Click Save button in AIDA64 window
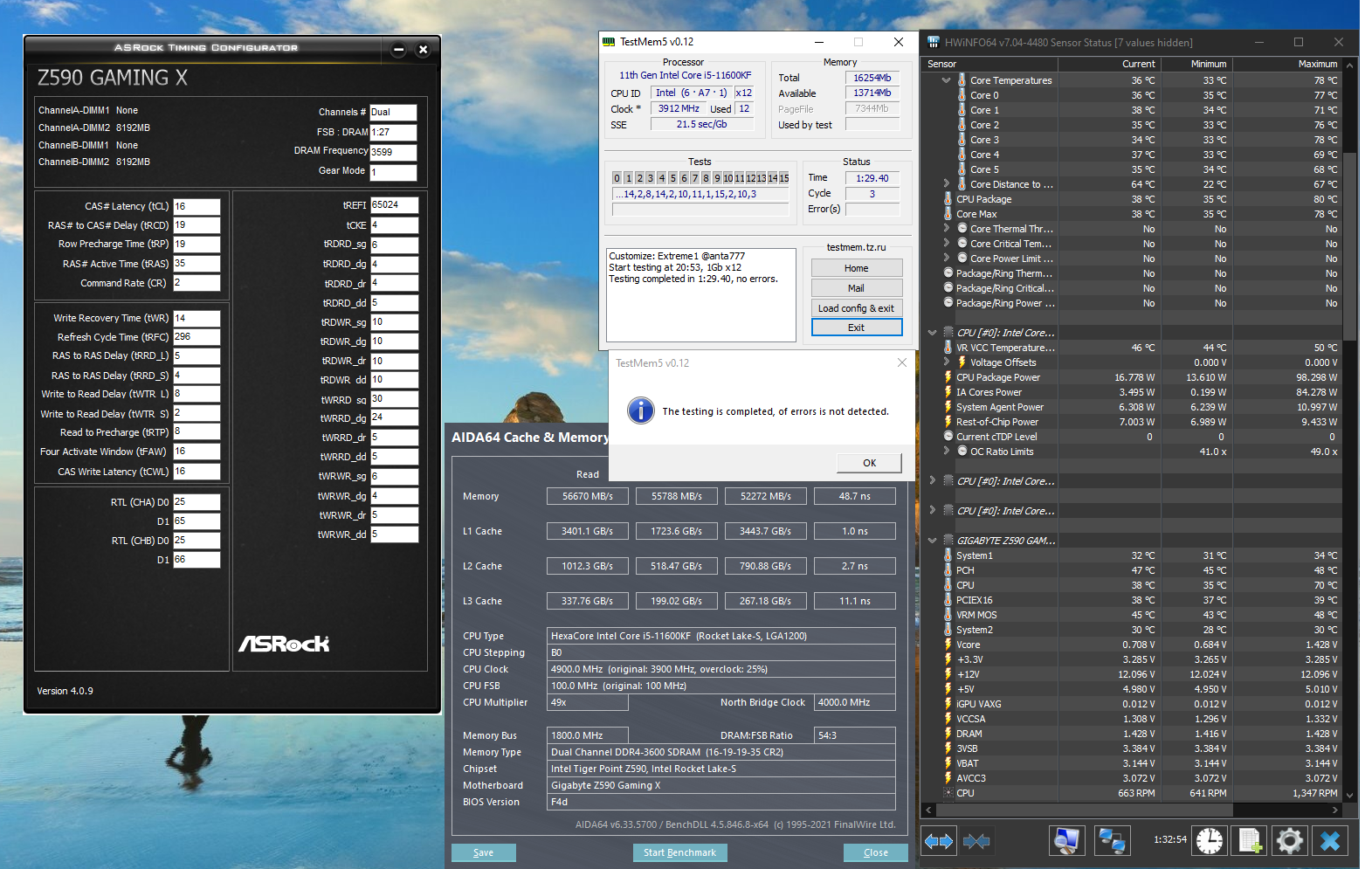 click(x=483, y=852)
